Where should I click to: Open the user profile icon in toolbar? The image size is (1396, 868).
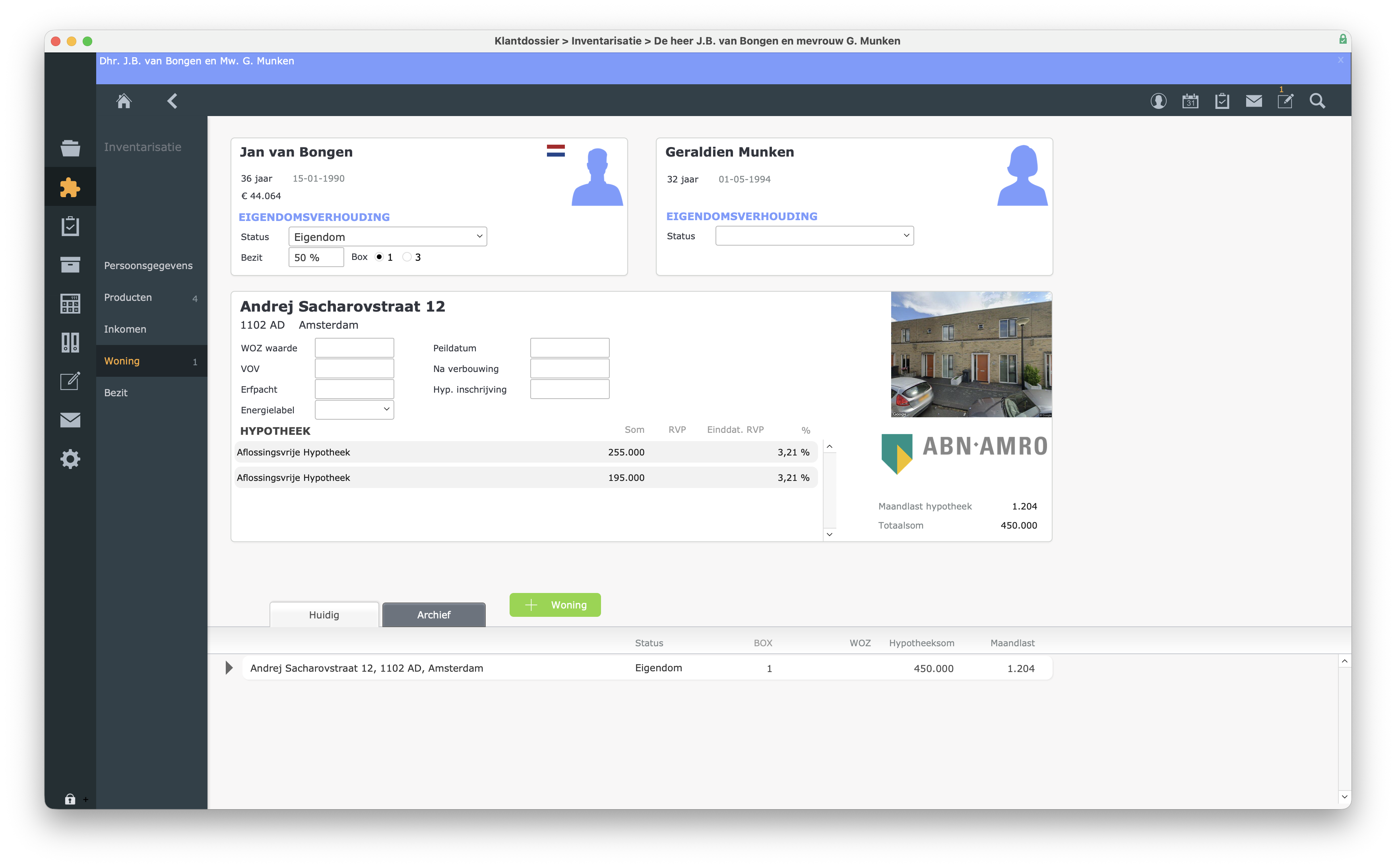click(x=1158, y=101)
